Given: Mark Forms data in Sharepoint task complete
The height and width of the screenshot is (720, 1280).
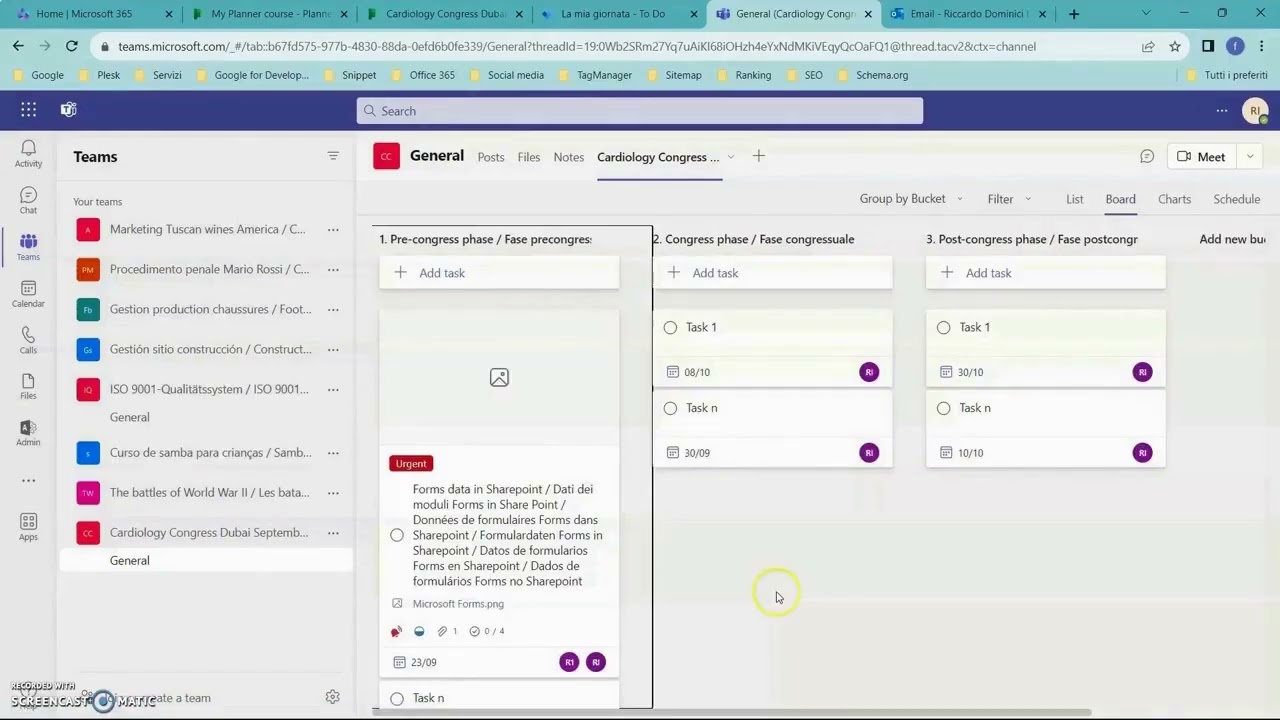Looking at the screenshot, I should click(x=397, y=535).
